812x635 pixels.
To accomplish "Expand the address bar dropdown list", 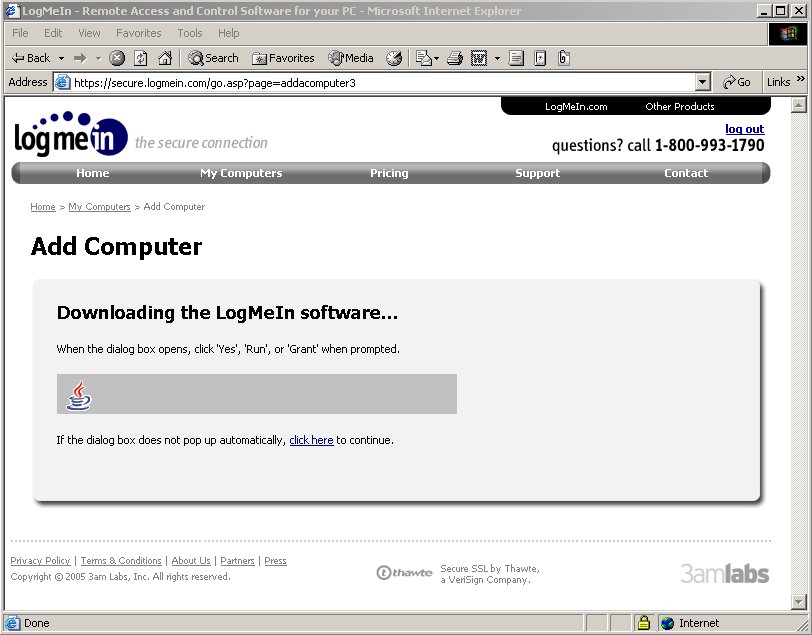I will pyautogui.click(x=702, y=82).
